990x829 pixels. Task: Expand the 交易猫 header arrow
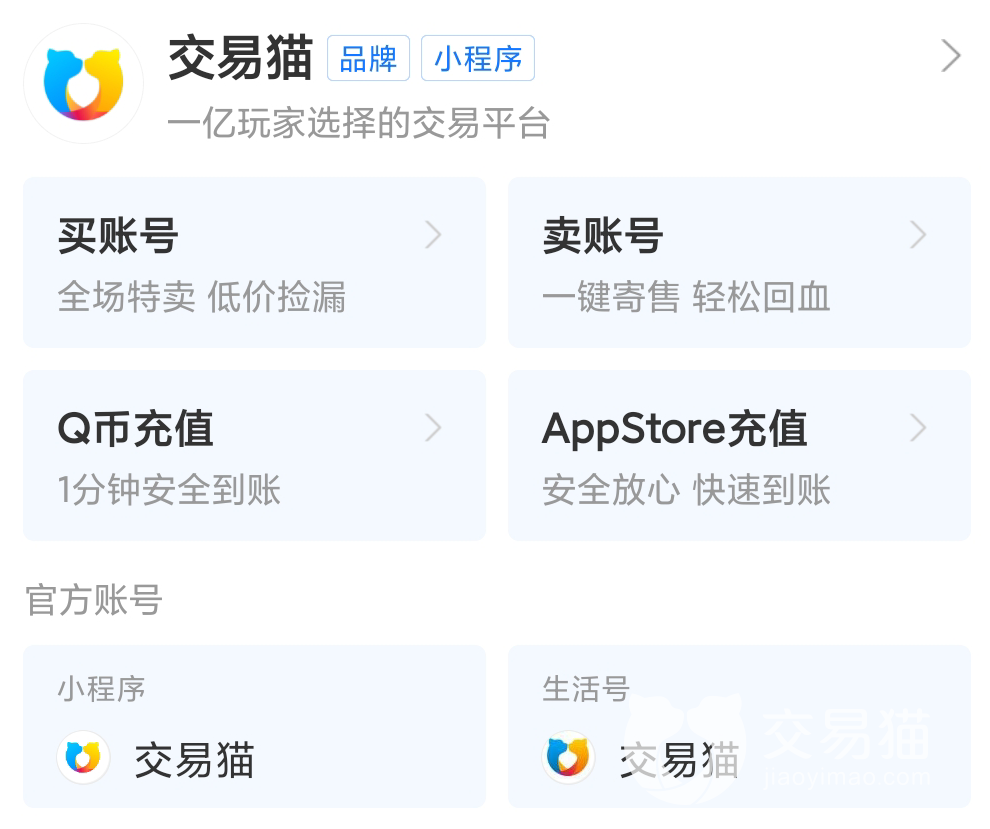951,57
